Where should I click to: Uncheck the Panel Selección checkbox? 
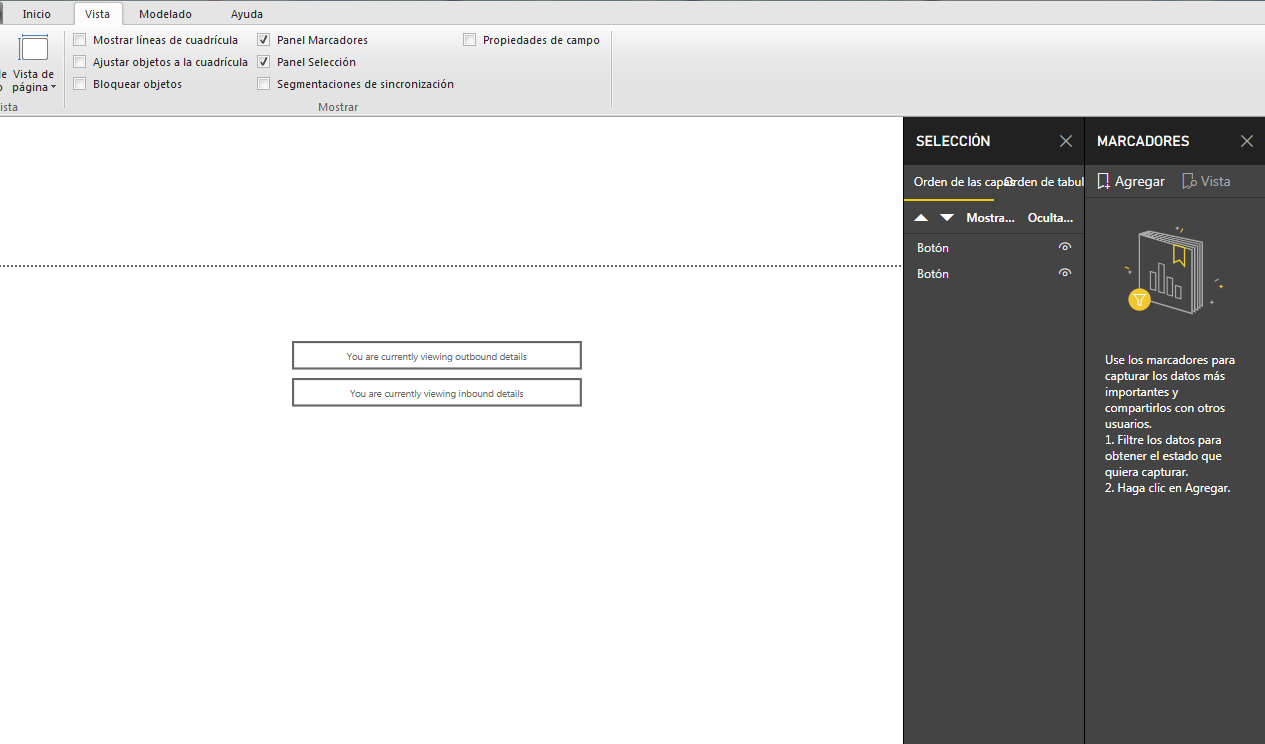264,62
